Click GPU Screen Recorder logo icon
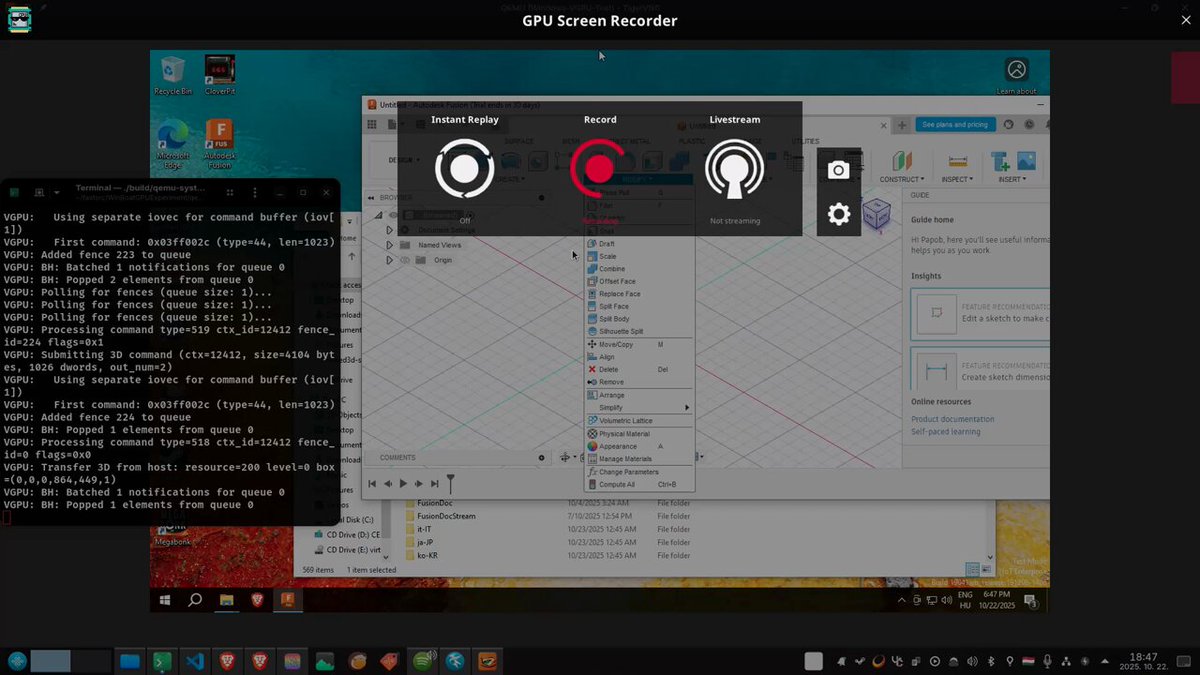Viewport: 1200px width, 675px height. [19, 19]
